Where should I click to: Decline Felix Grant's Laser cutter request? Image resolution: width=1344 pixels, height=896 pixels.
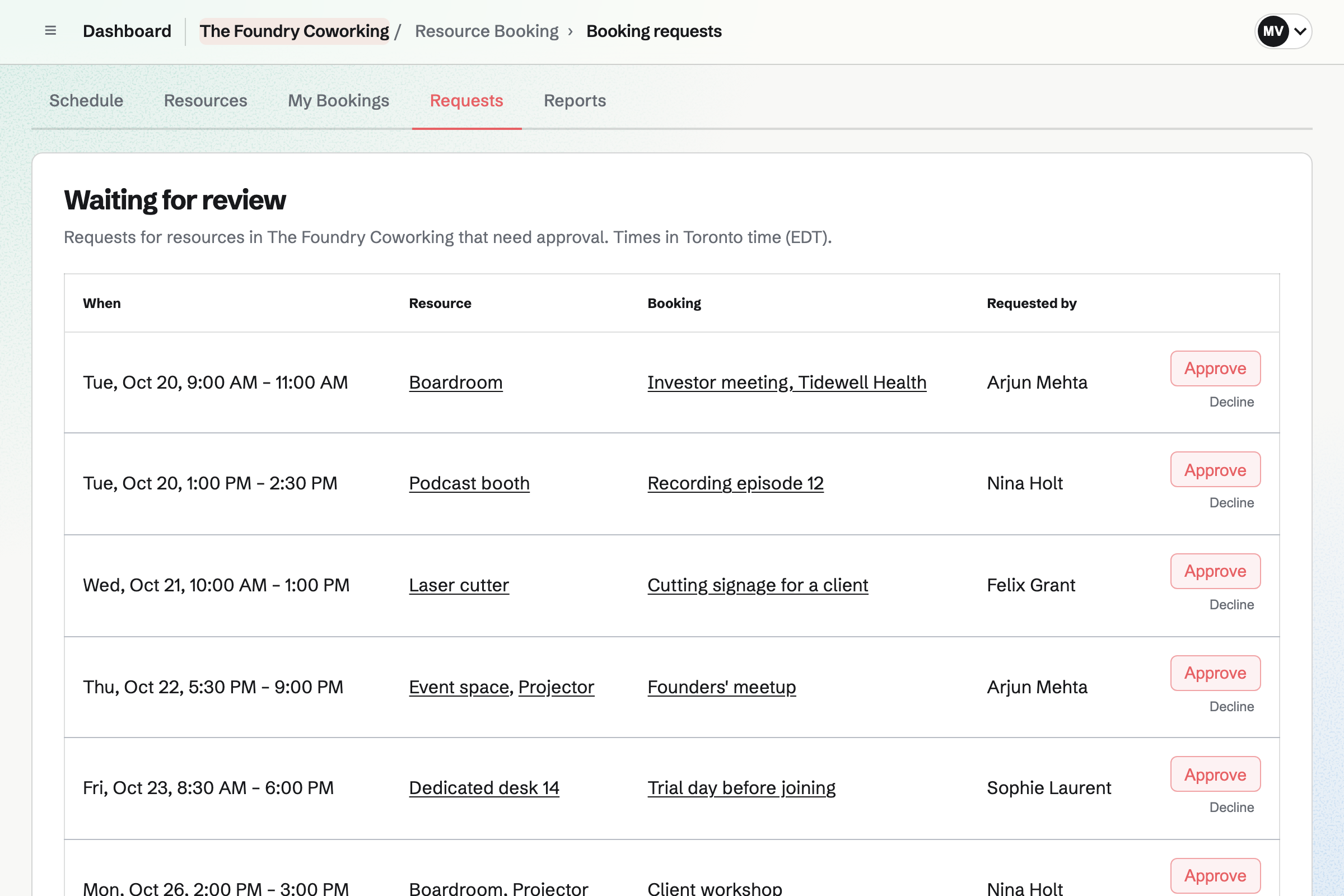[1231, 605]
